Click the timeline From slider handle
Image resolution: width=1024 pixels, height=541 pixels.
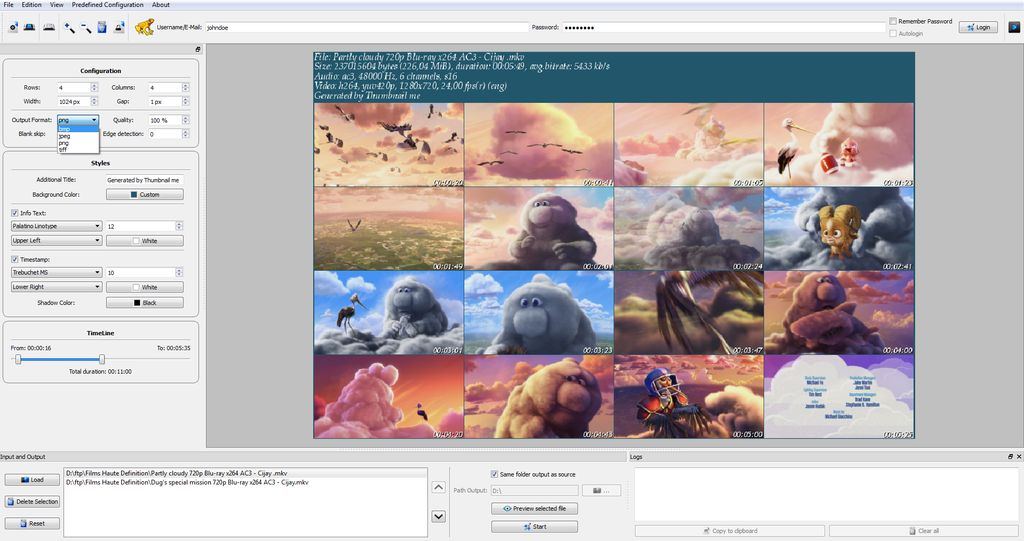[x=18, y=359]
